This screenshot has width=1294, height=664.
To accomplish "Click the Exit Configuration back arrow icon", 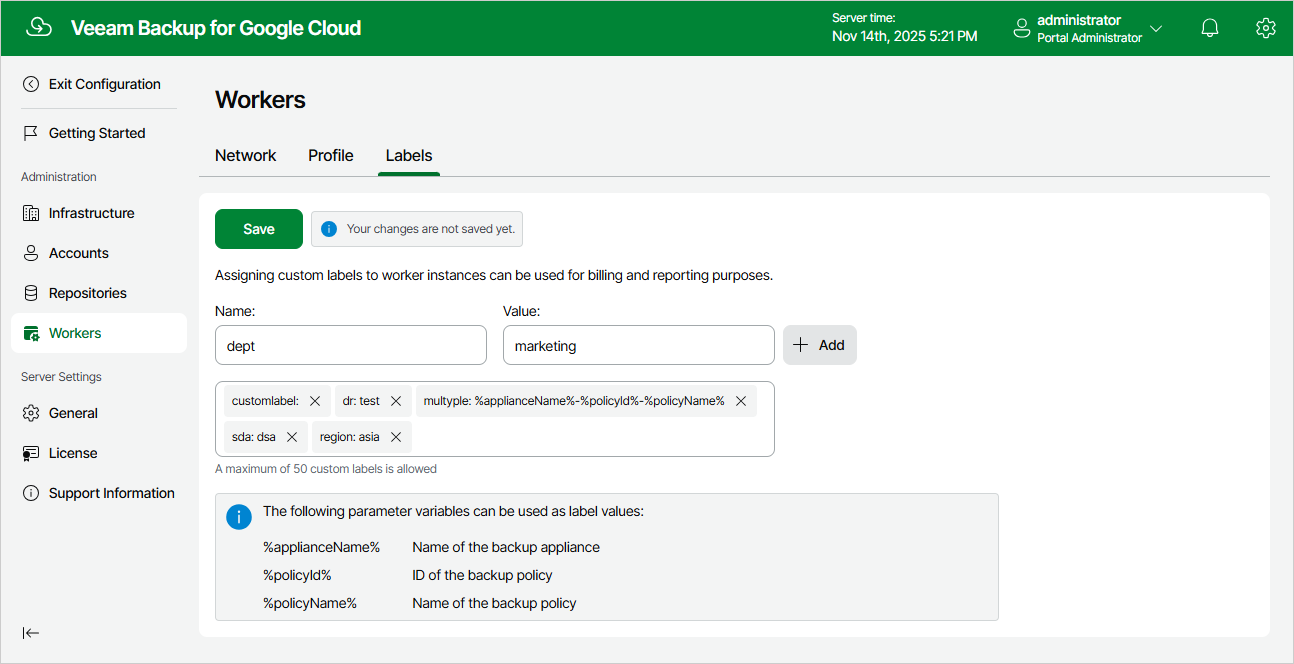I will (31, 84).
